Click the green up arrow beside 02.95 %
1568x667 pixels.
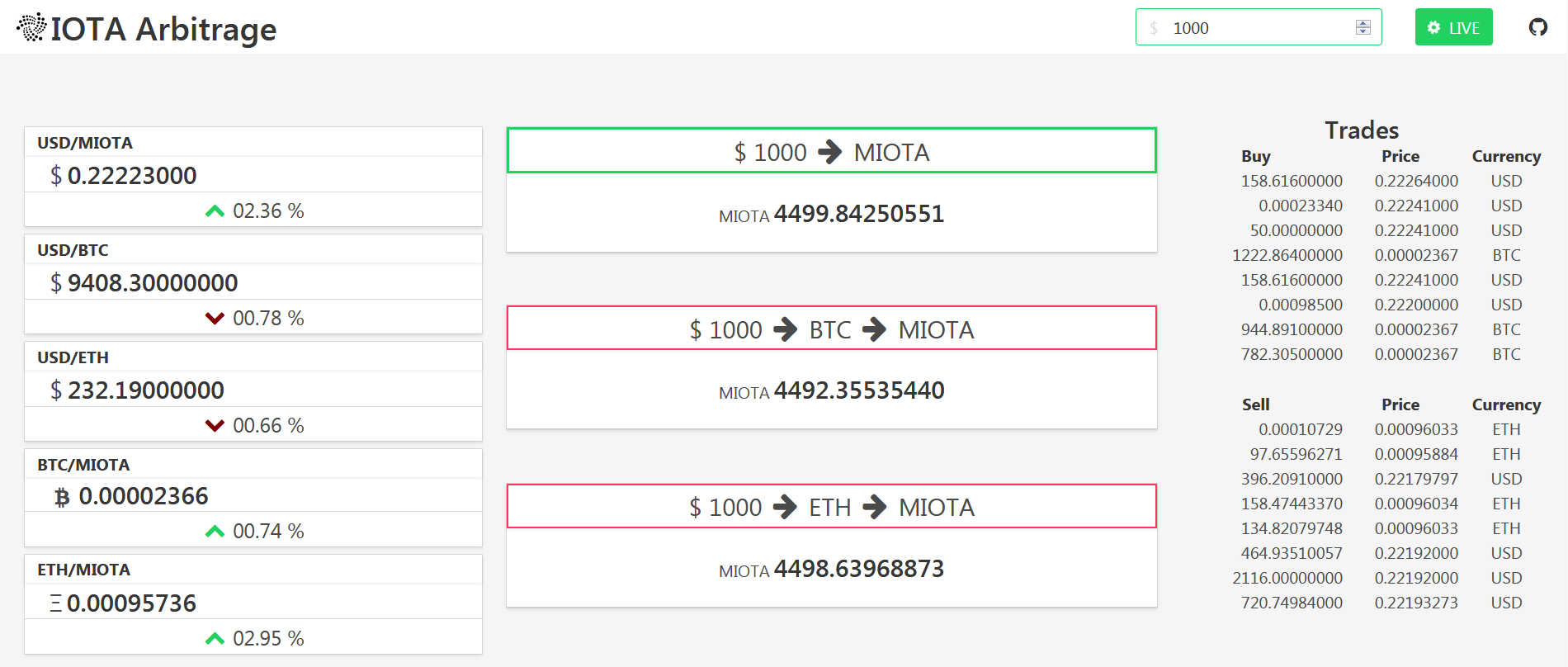click(215, 639)
